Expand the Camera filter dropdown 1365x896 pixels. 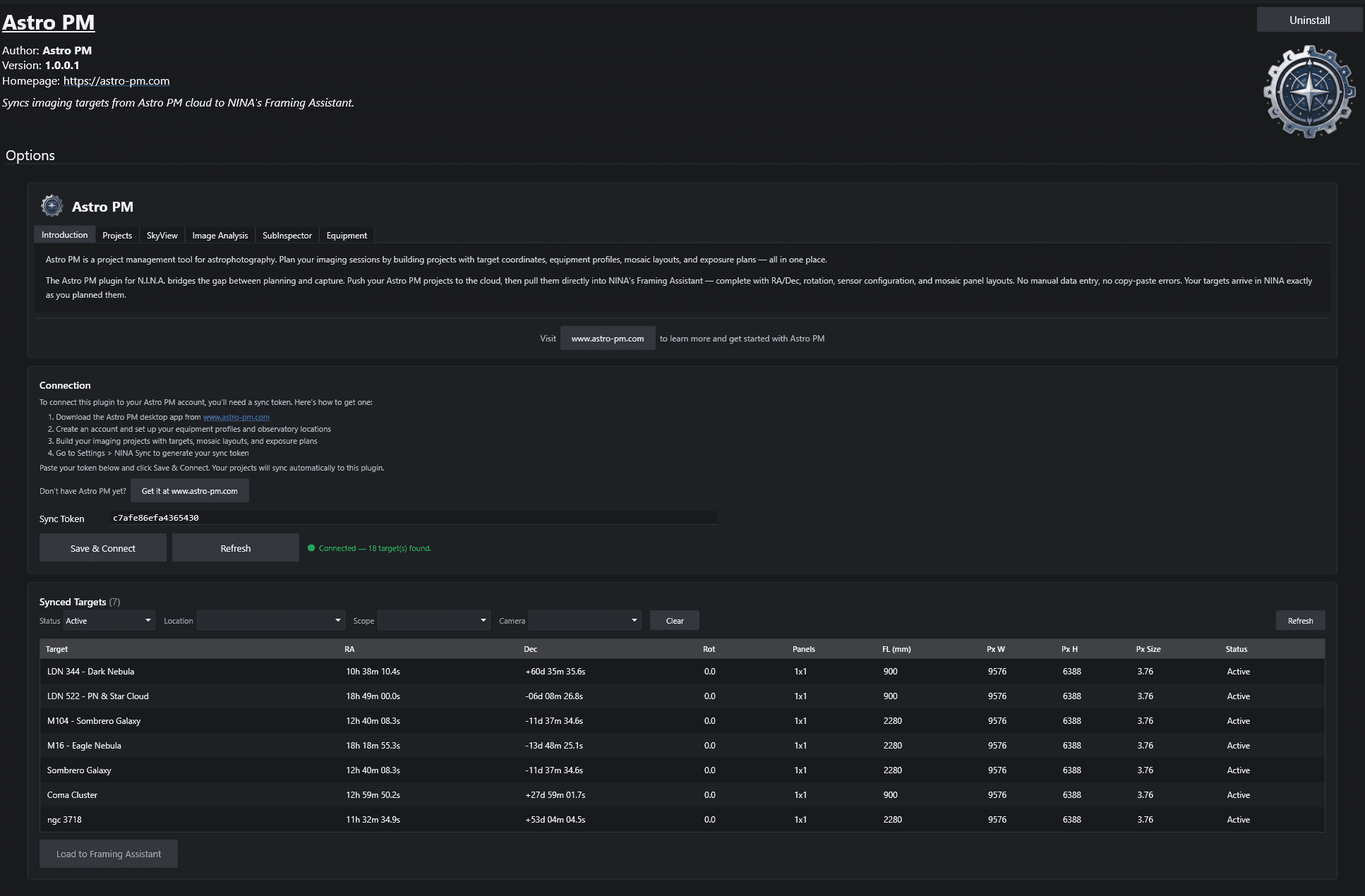coord(584,621)
